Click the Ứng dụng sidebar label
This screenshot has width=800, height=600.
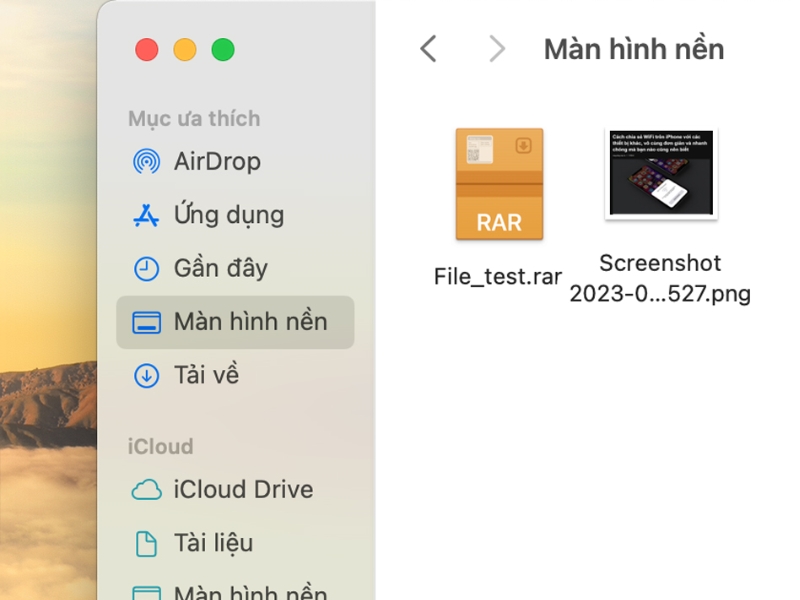point(229,215)
